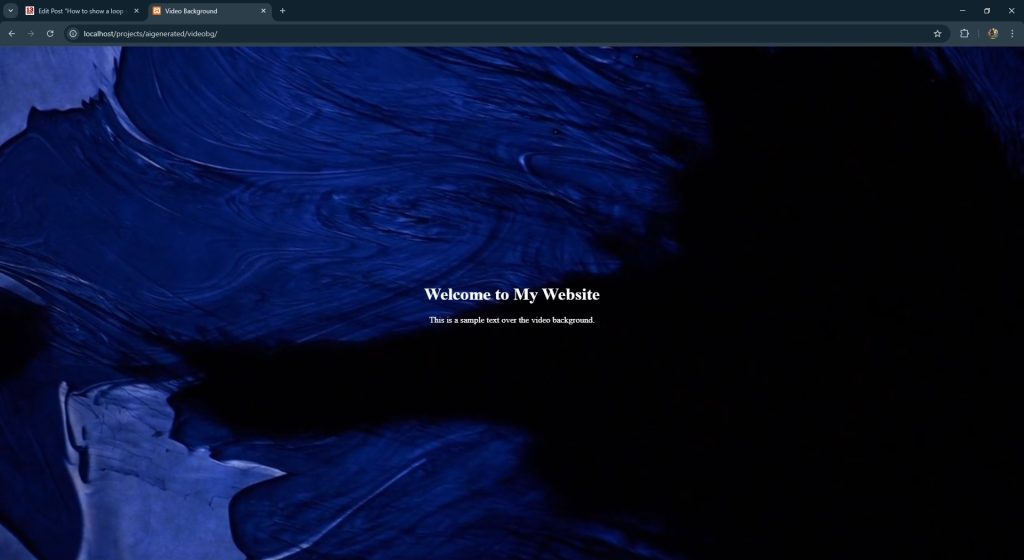Open the Chrome profile avatar
The image size is (1024, 560).
click(x=992, y=33)
